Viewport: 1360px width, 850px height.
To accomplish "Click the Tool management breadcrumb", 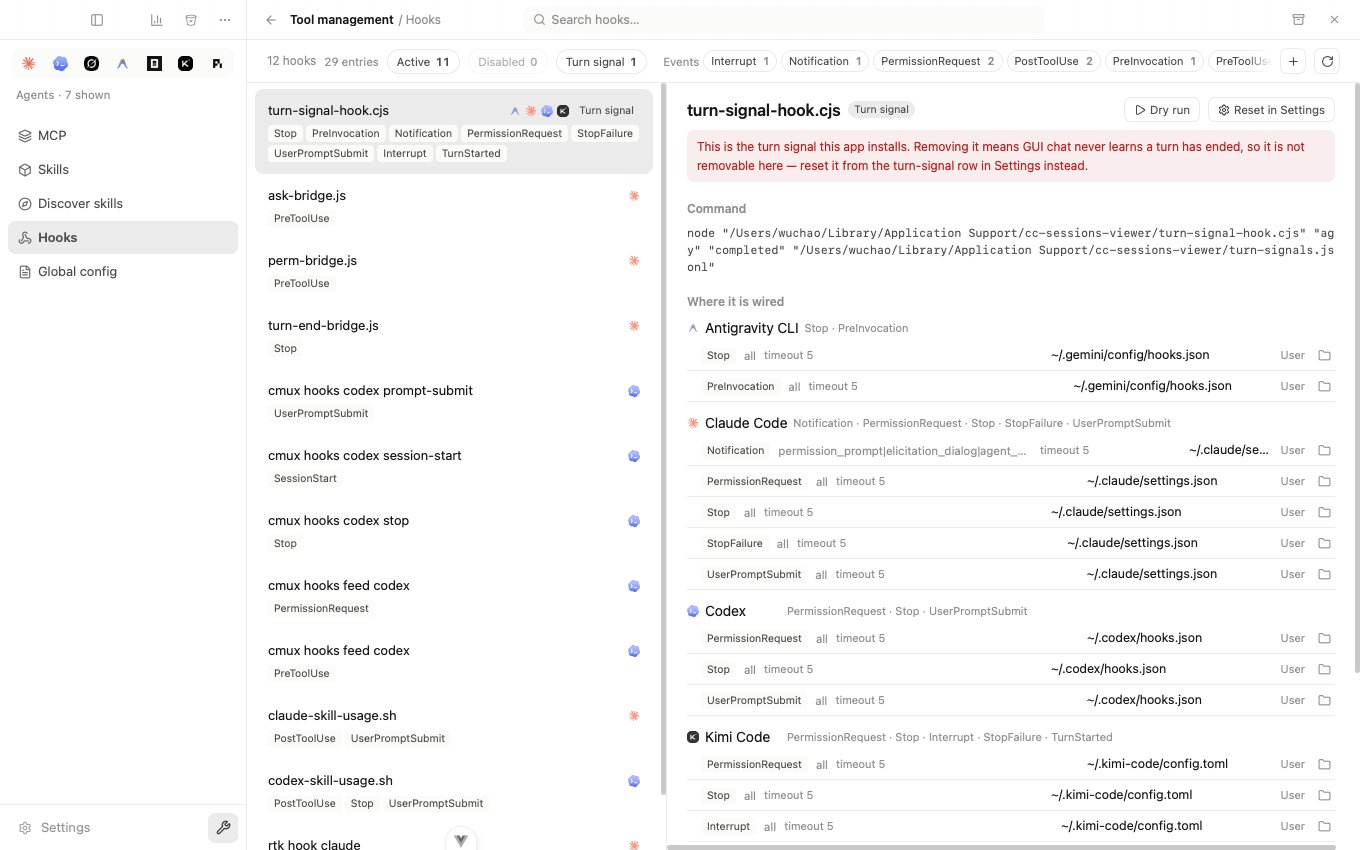I will click(342, 20).
